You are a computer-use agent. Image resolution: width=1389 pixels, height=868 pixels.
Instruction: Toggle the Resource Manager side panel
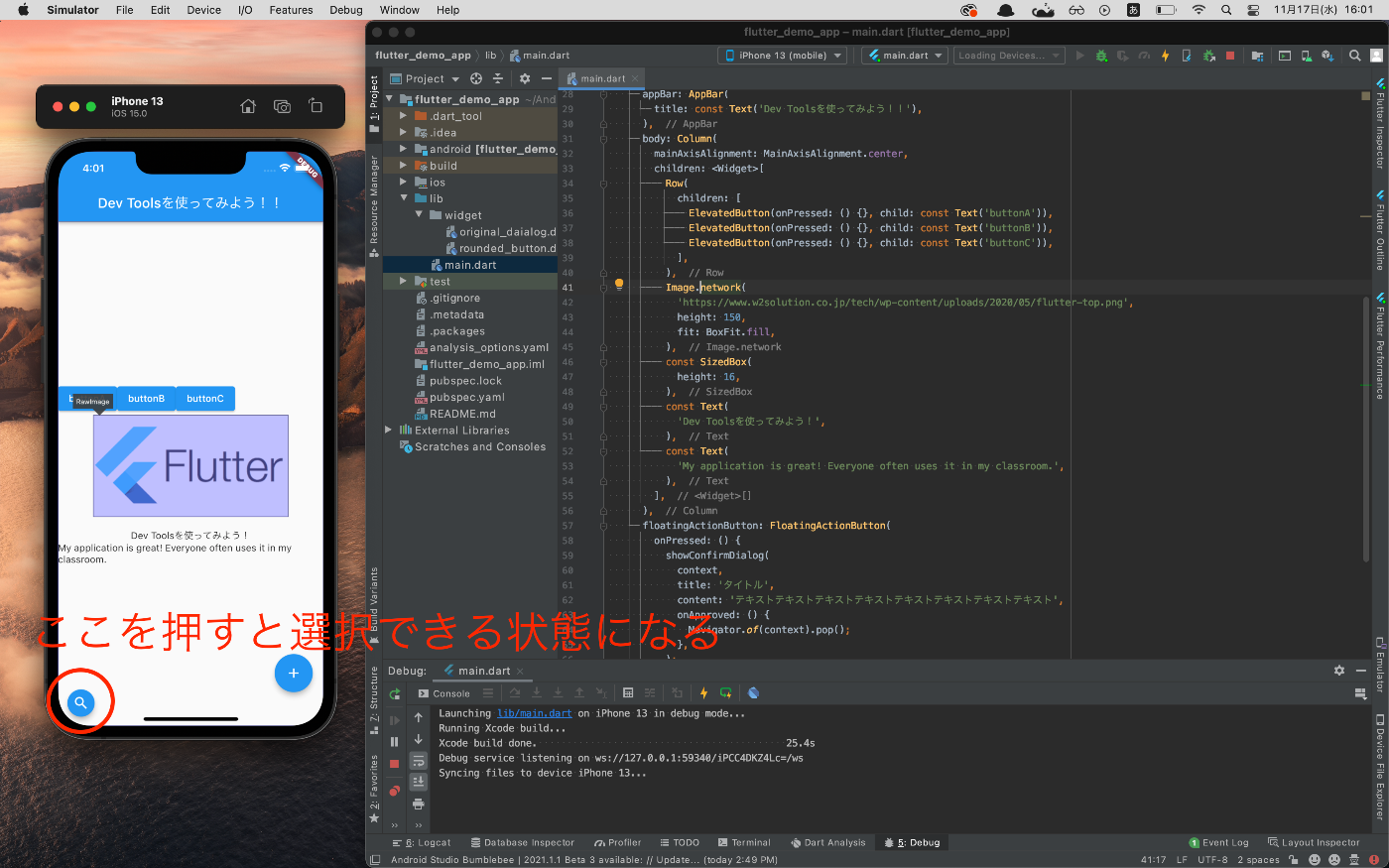[x=374, y=205]
